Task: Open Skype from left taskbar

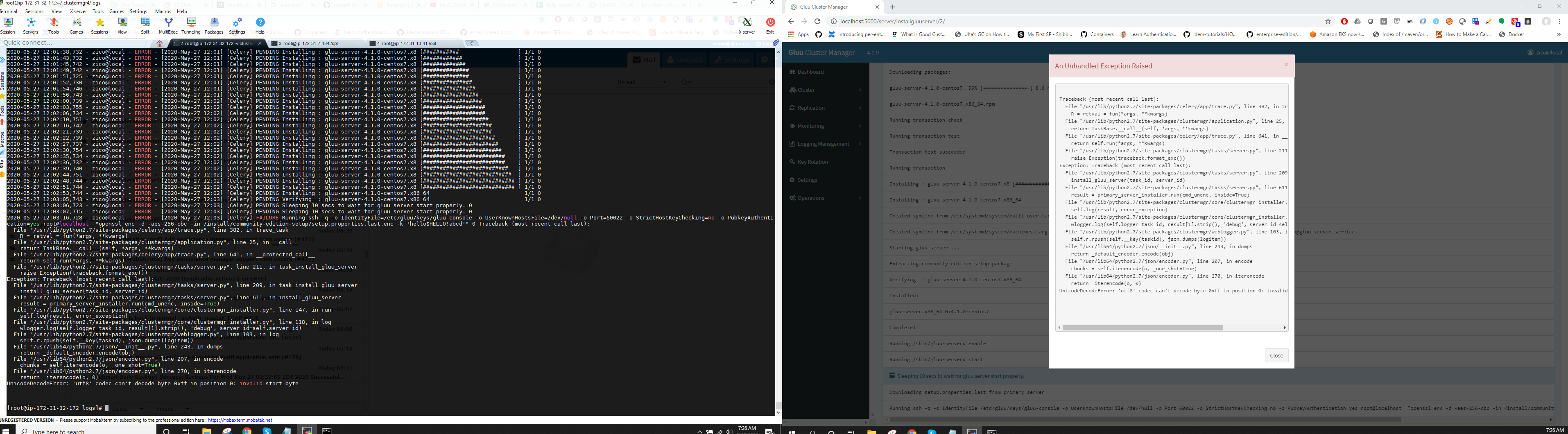Action: [267, 431]
